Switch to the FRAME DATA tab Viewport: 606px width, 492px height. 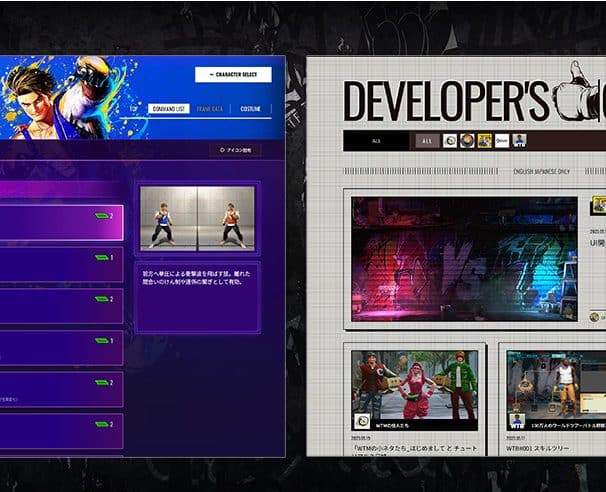point(209,109)
